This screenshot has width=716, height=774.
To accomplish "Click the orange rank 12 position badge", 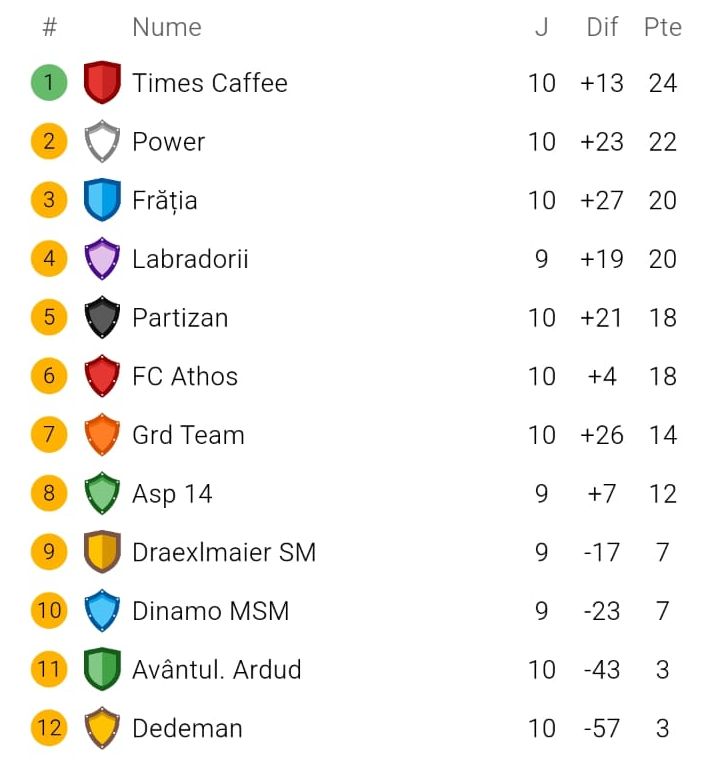I will [x=49, y=728].
